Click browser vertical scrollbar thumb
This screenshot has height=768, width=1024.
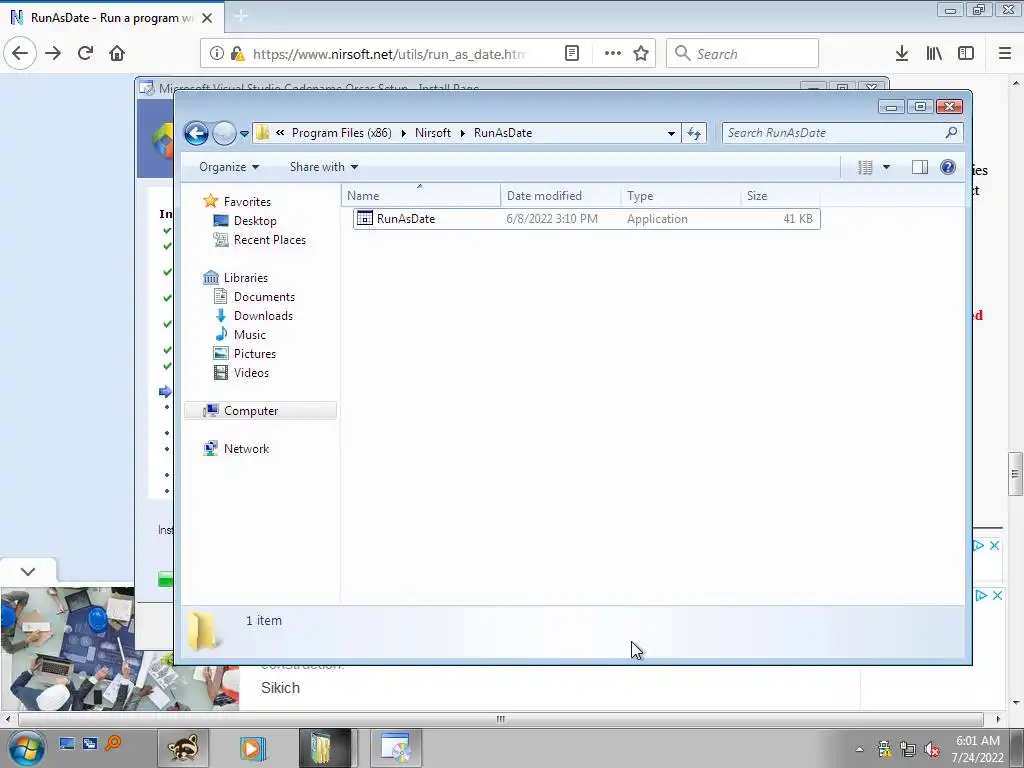click(x=1016, y=474)
